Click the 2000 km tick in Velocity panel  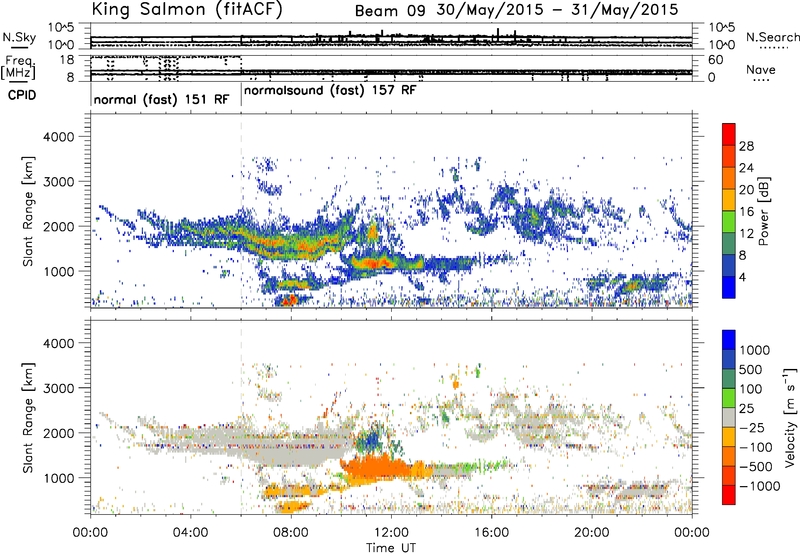pyautogui.click(x=59, y=433)
